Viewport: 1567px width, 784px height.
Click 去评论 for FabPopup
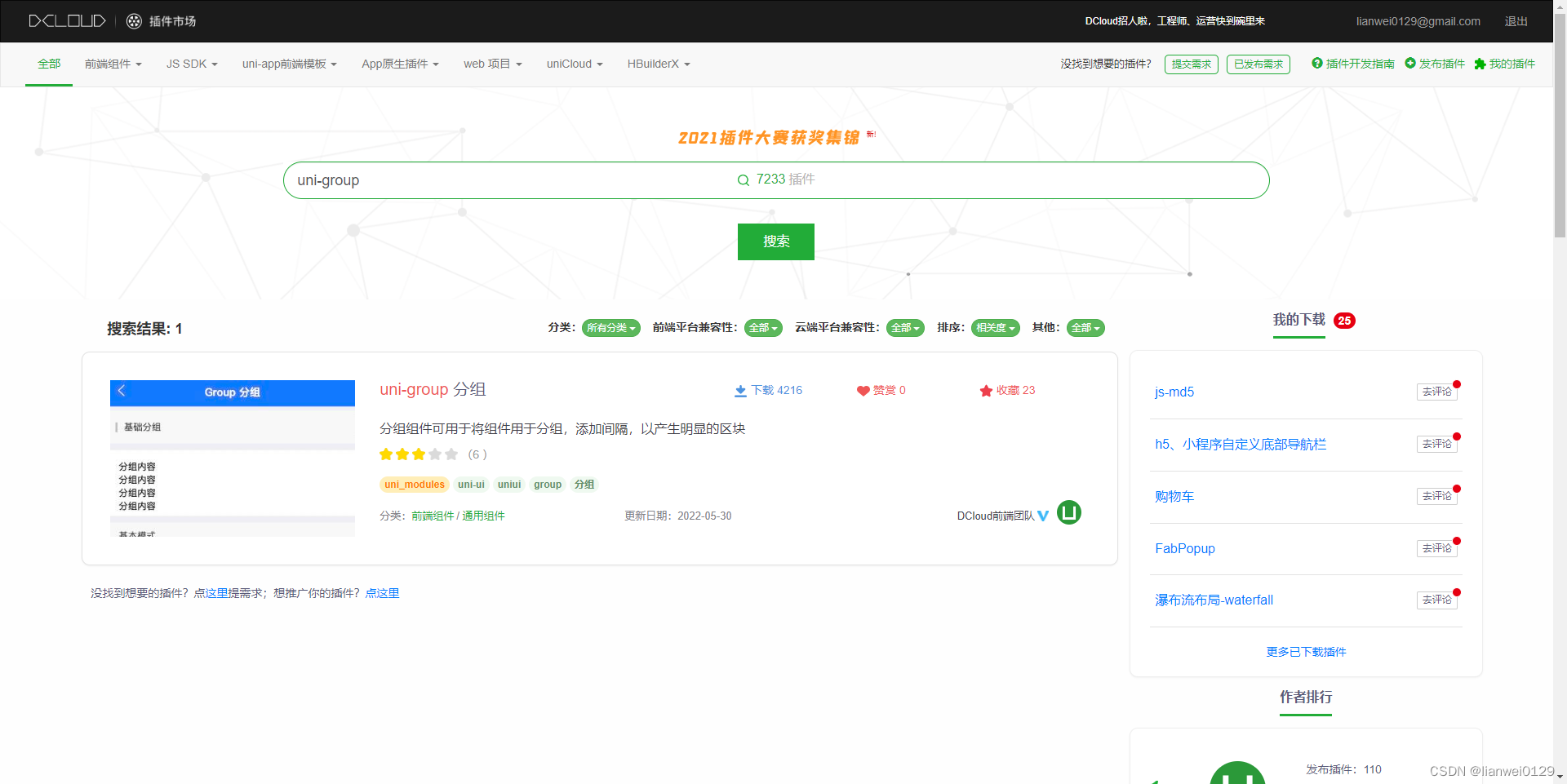[x=1437, y=548]
